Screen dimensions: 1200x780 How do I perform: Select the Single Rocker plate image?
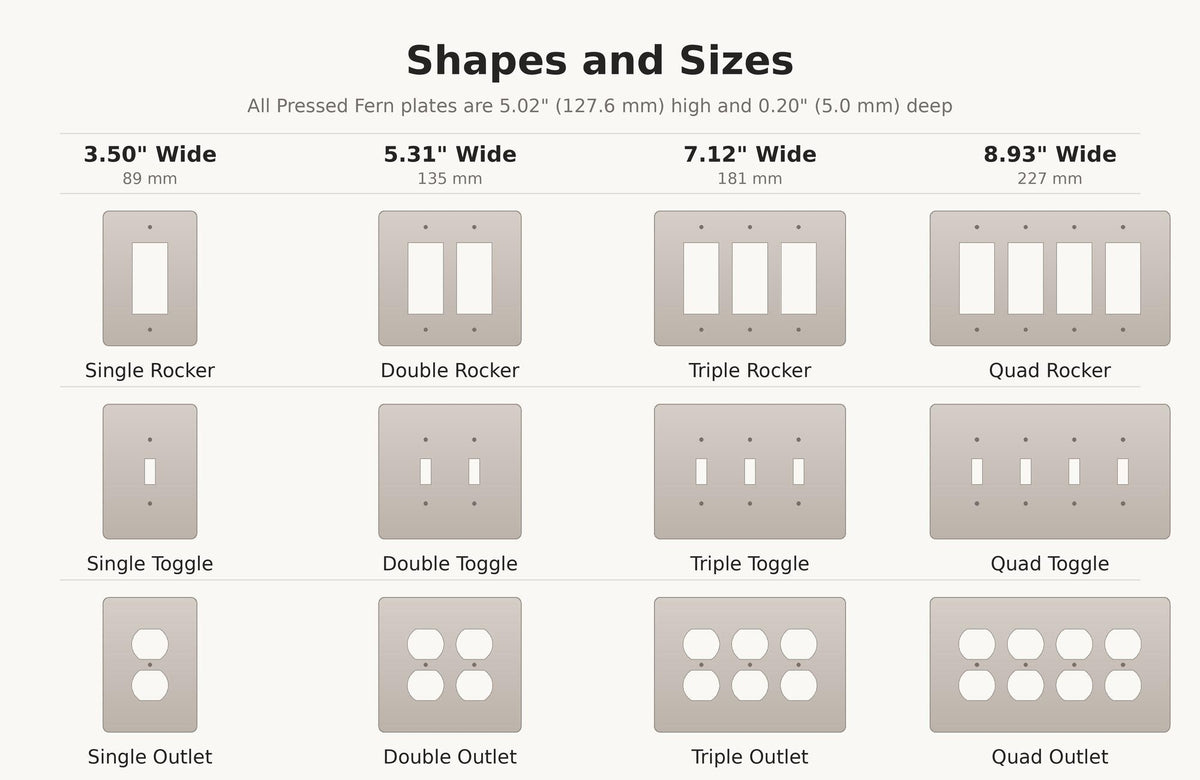[x=150, y=278]
